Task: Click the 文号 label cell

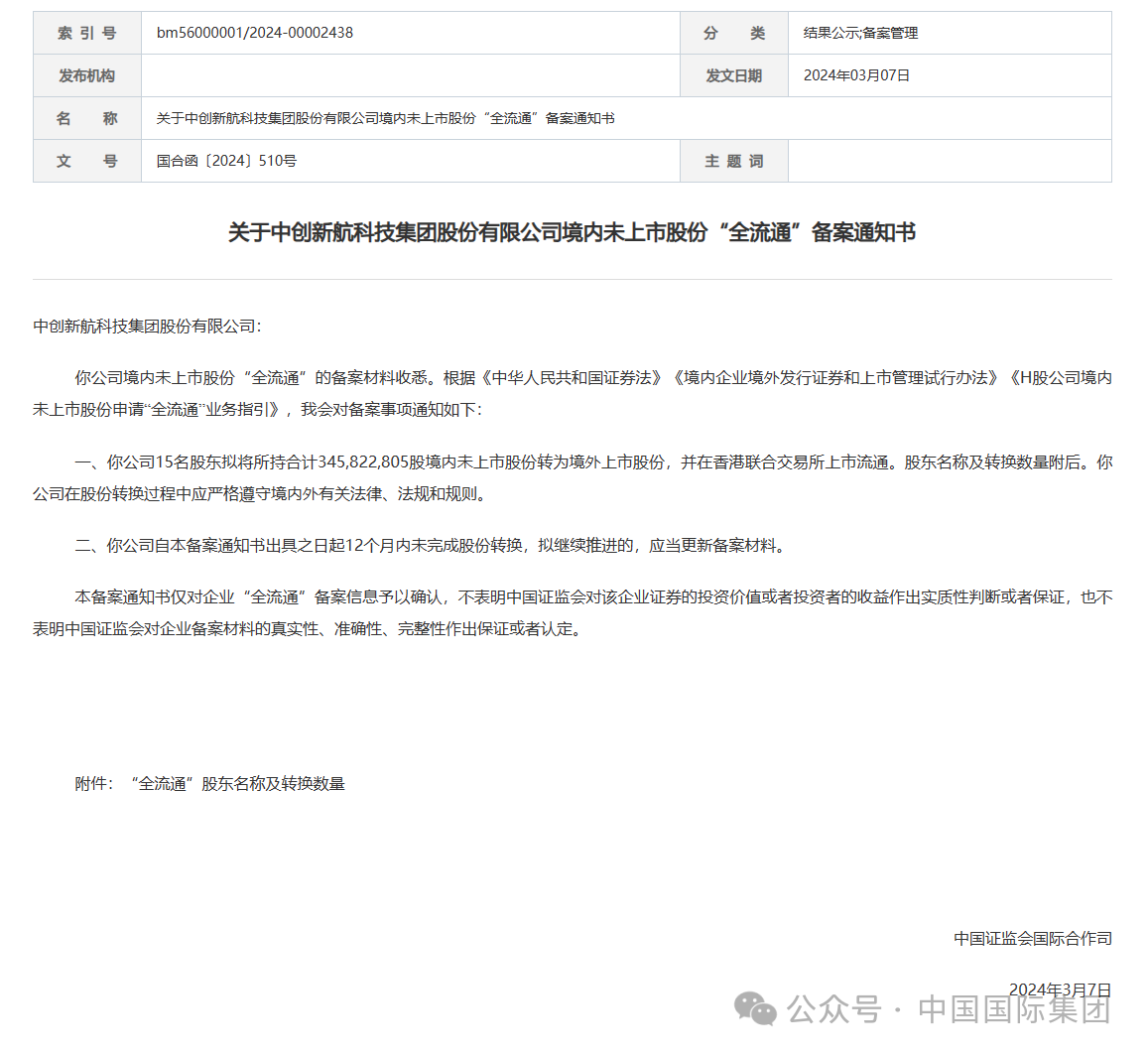Action: pyautogui.click(x=87, y=161)
